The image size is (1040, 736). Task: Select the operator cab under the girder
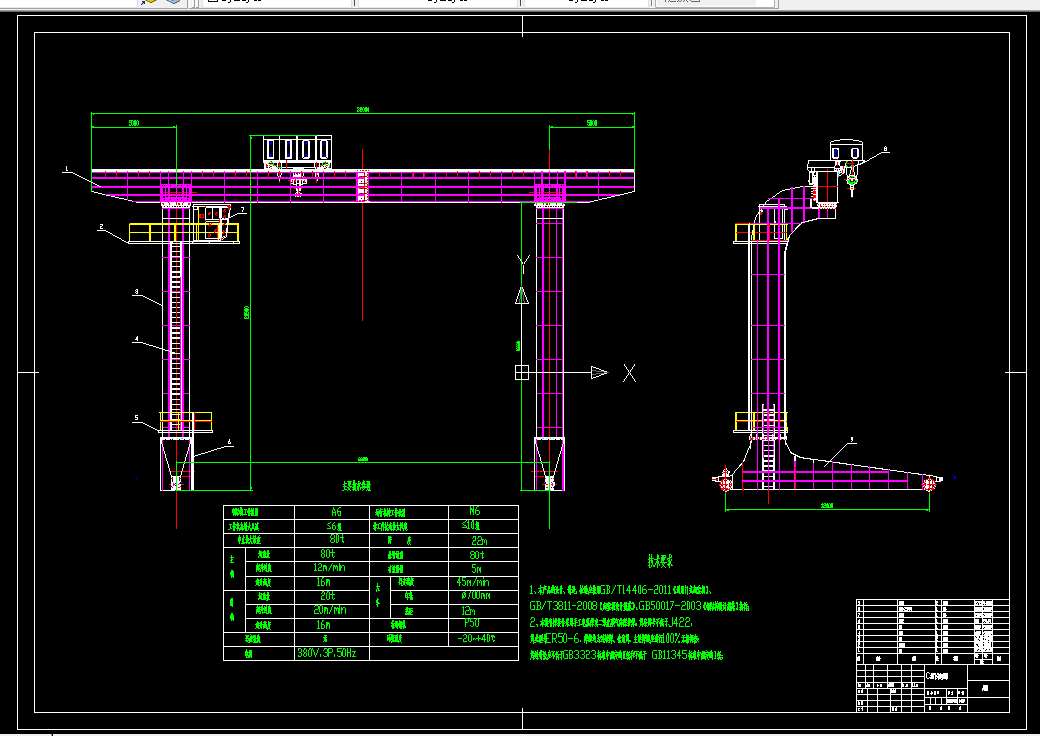pyautogui.click(x=214, y=222)
